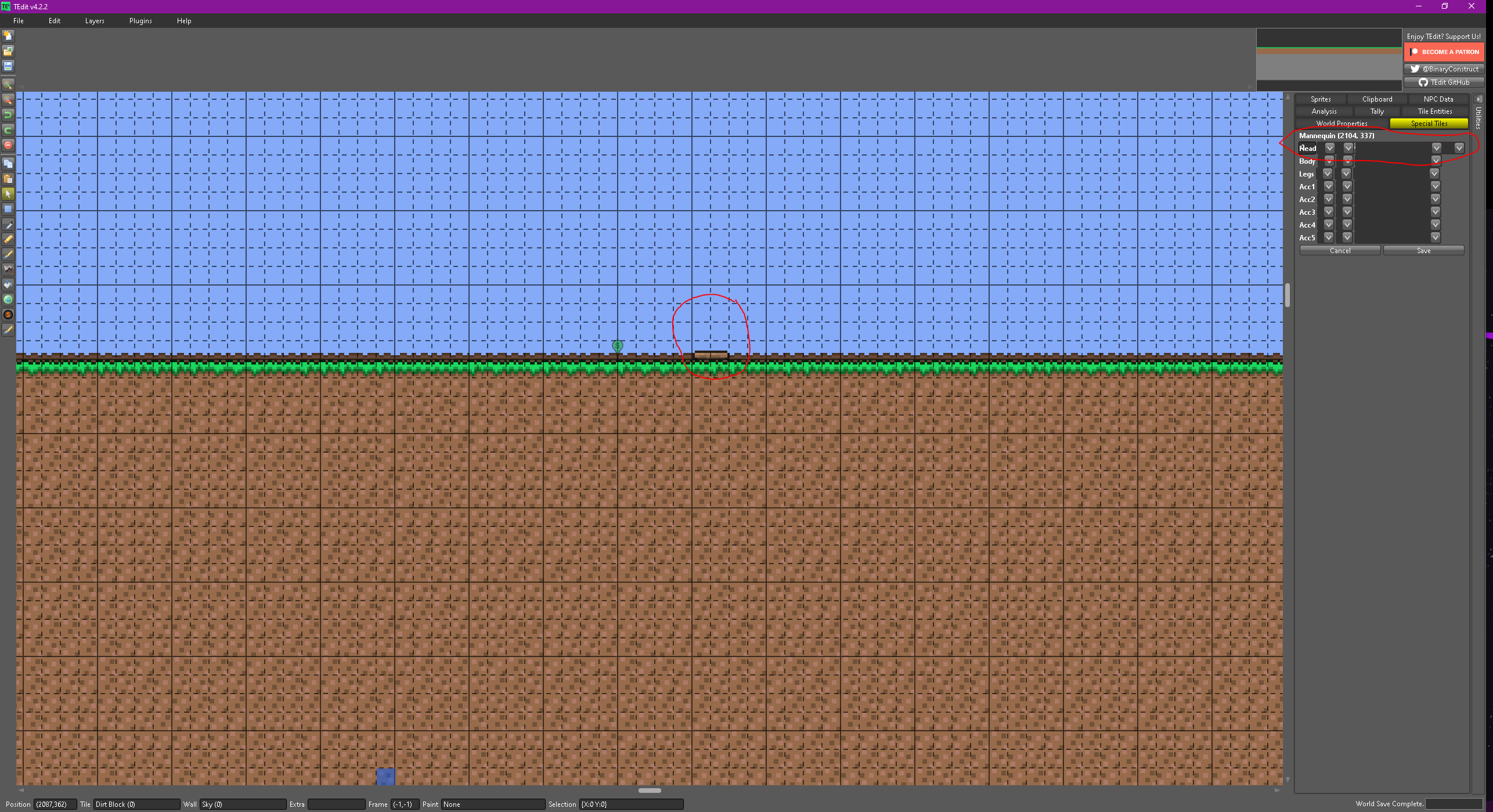This screenshot has height=812, width=1493.
Task: Choose the Morph globe tool
Action: tap(8, 299)
